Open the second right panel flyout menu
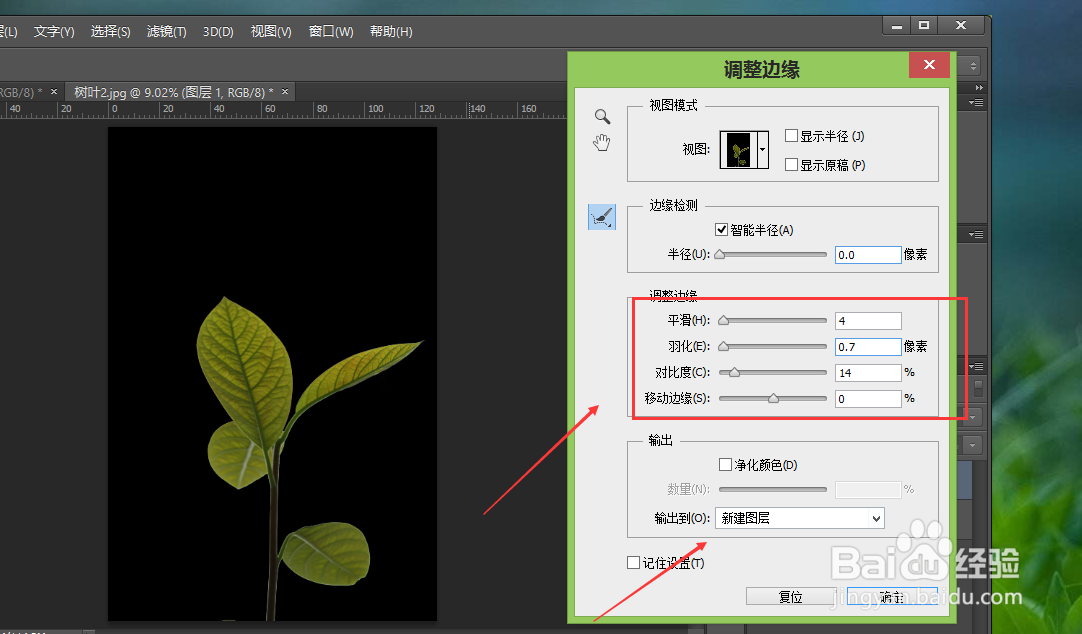The image size is (1082, 634). tap(976, 235)
